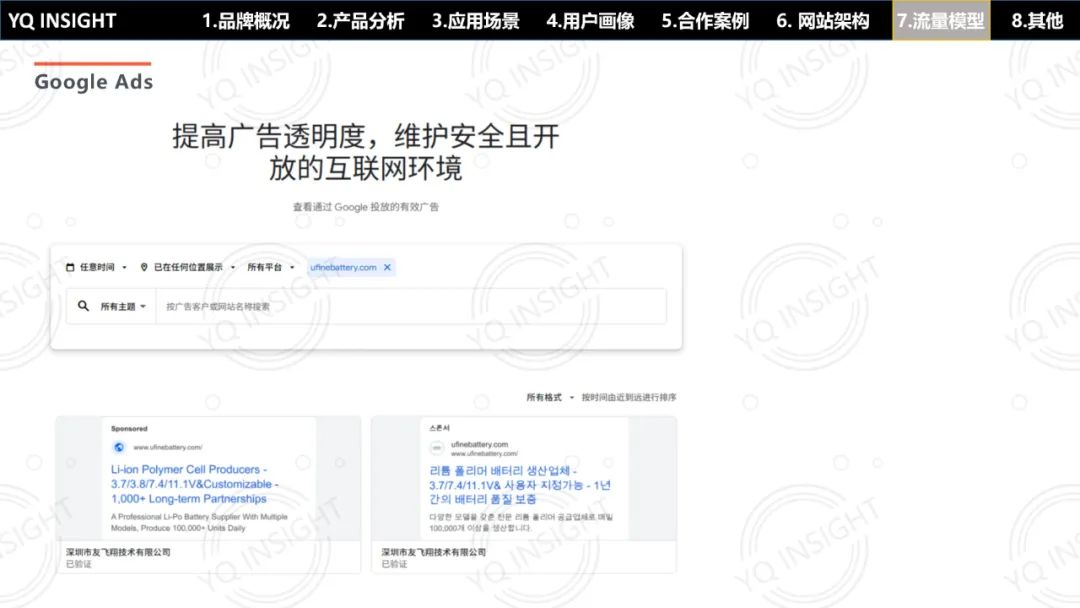Click the 스폰서 label in the Korean ad
The image size is (1080, 608).
pos(439,428)
